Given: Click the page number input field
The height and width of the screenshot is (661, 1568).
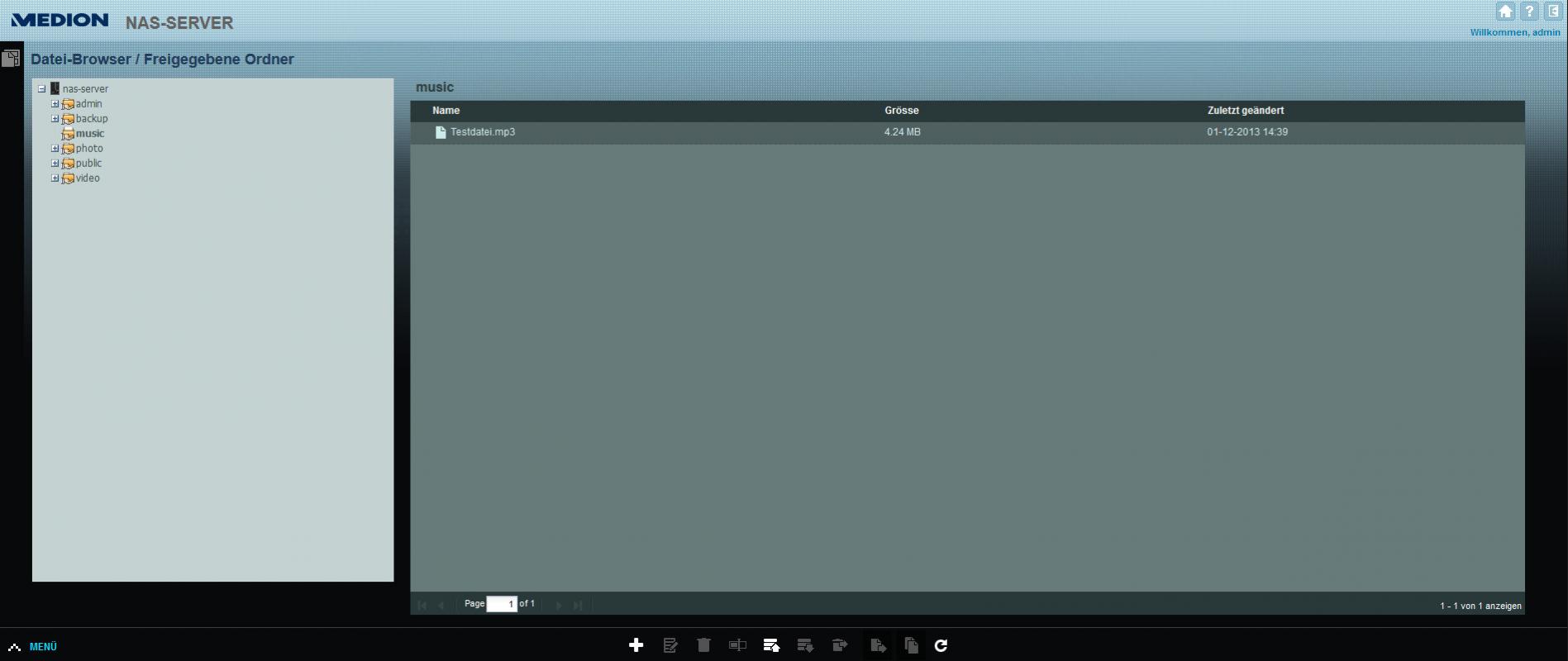Looking at the screenshot, I should pyautogui.click(x=502, y=604).
